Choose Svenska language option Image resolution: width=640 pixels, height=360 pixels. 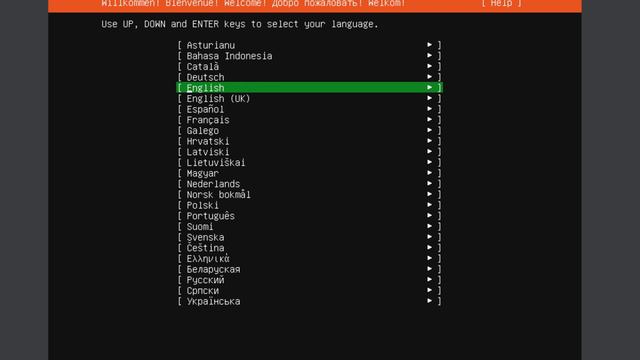(x=309, y=237)
